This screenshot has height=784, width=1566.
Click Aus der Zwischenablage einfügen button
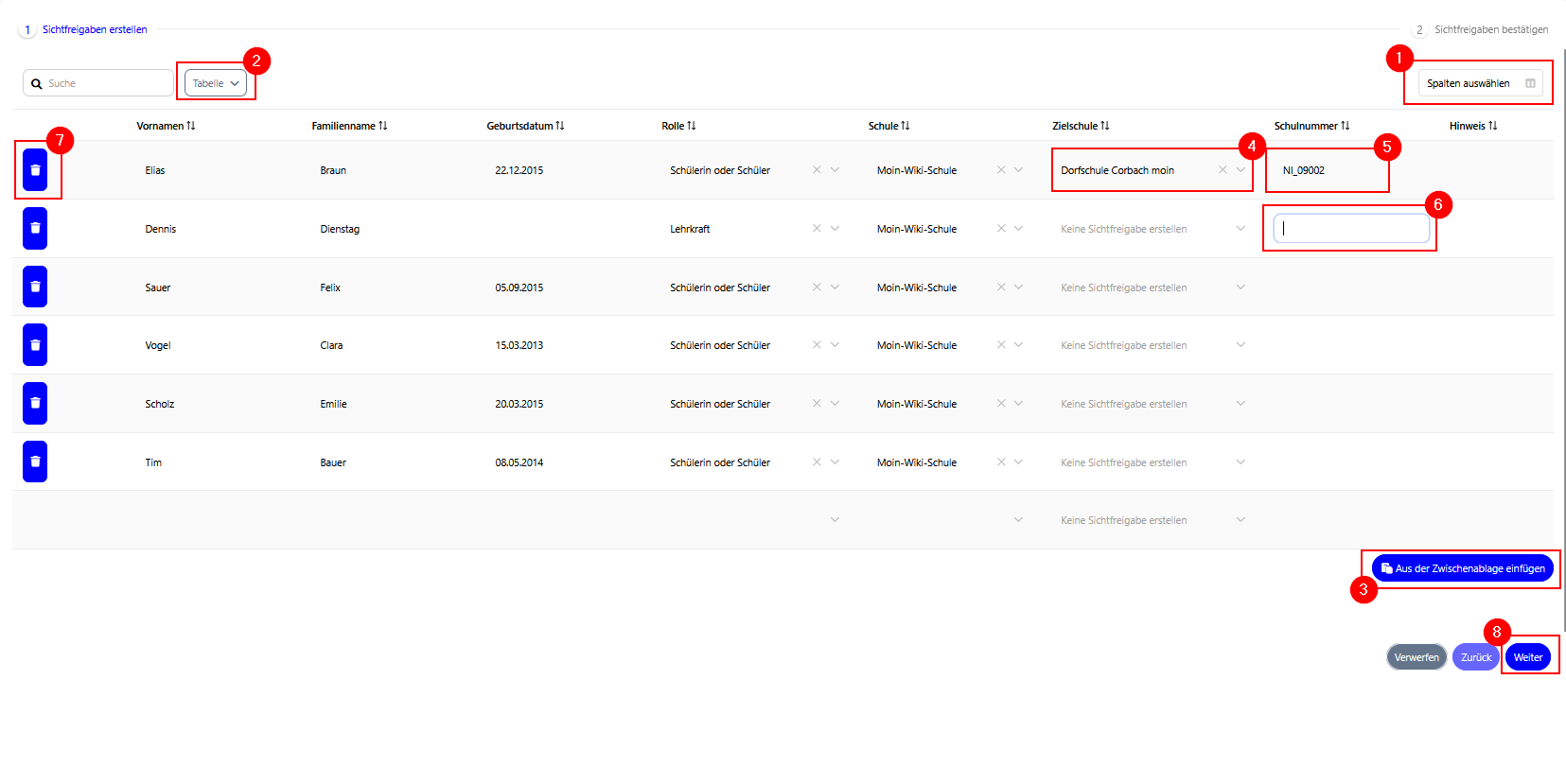coord(1462,568)
